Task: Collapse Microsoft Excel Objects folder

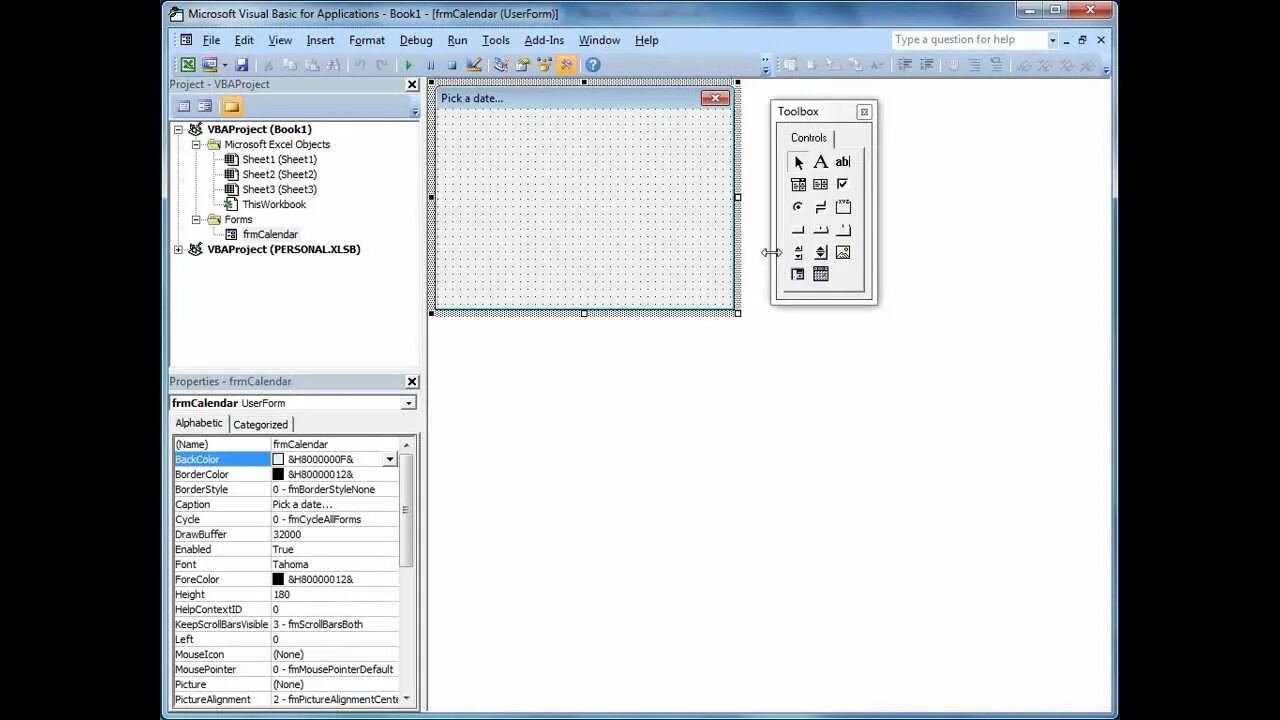Action: (x=197, y=144)
